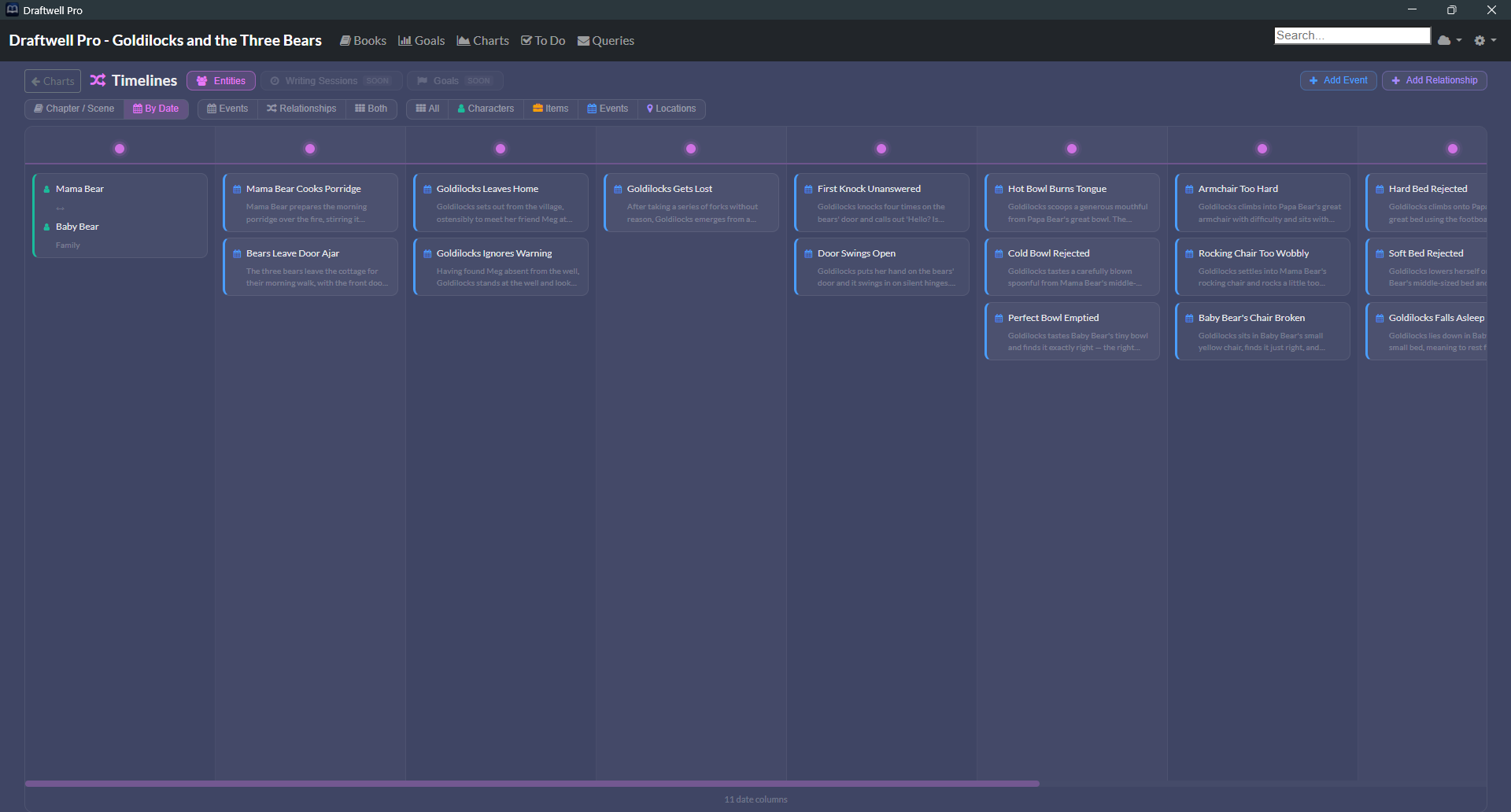Screen dimensions: 1511x812
Task: Click the Queries envelope icon
Action: click(x=583, y=41)
